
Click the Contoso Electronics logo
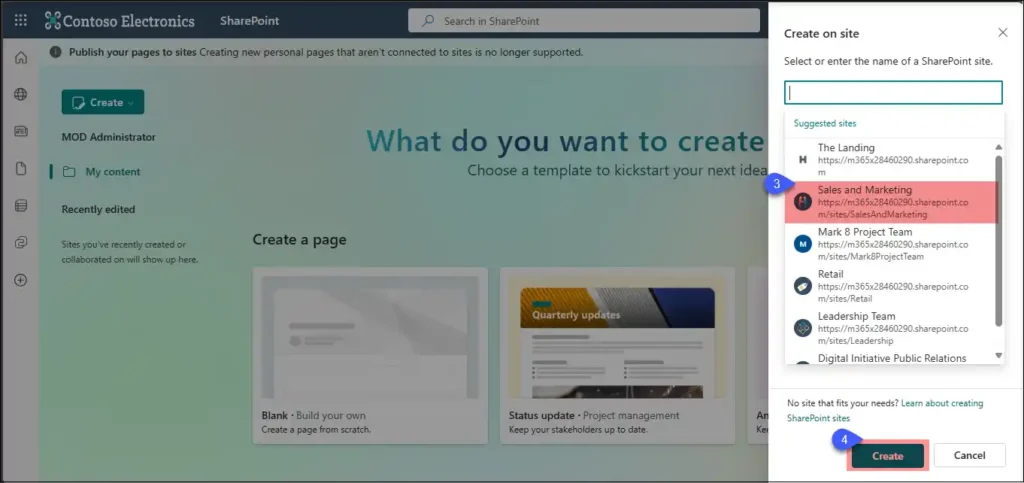(120, 20)
